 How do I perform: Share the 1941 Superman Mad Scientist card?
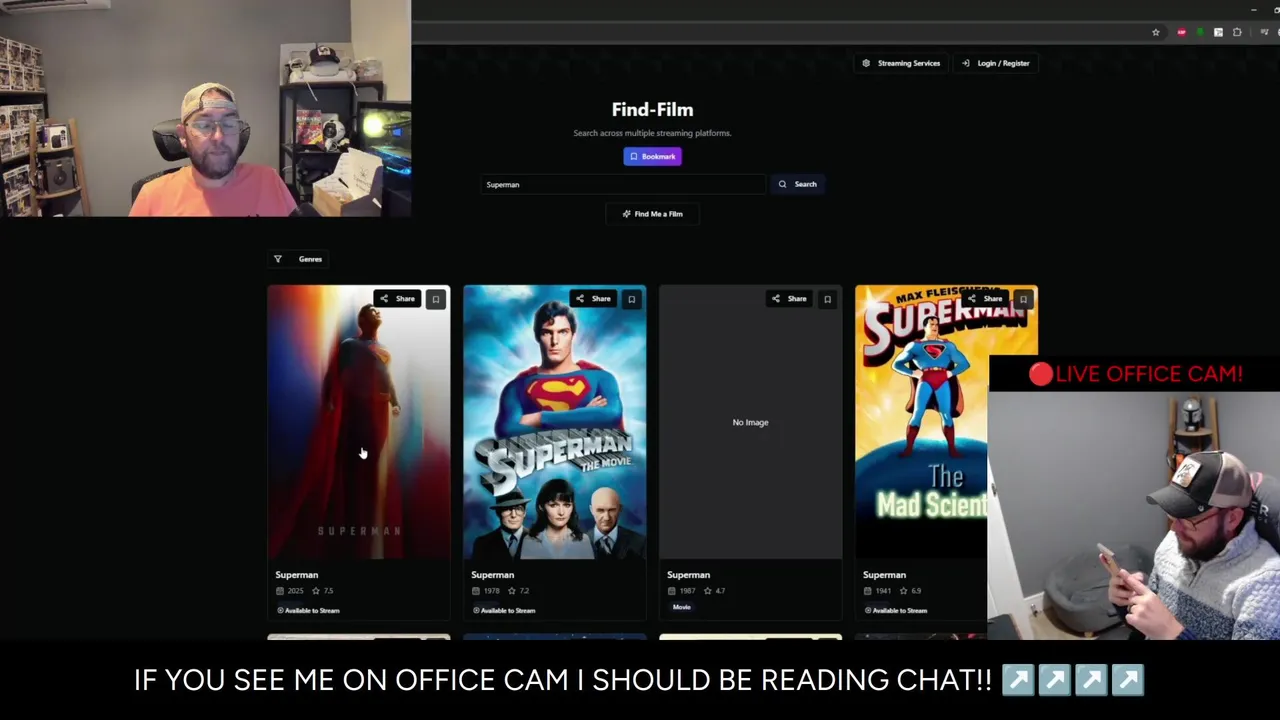[985, 298]
